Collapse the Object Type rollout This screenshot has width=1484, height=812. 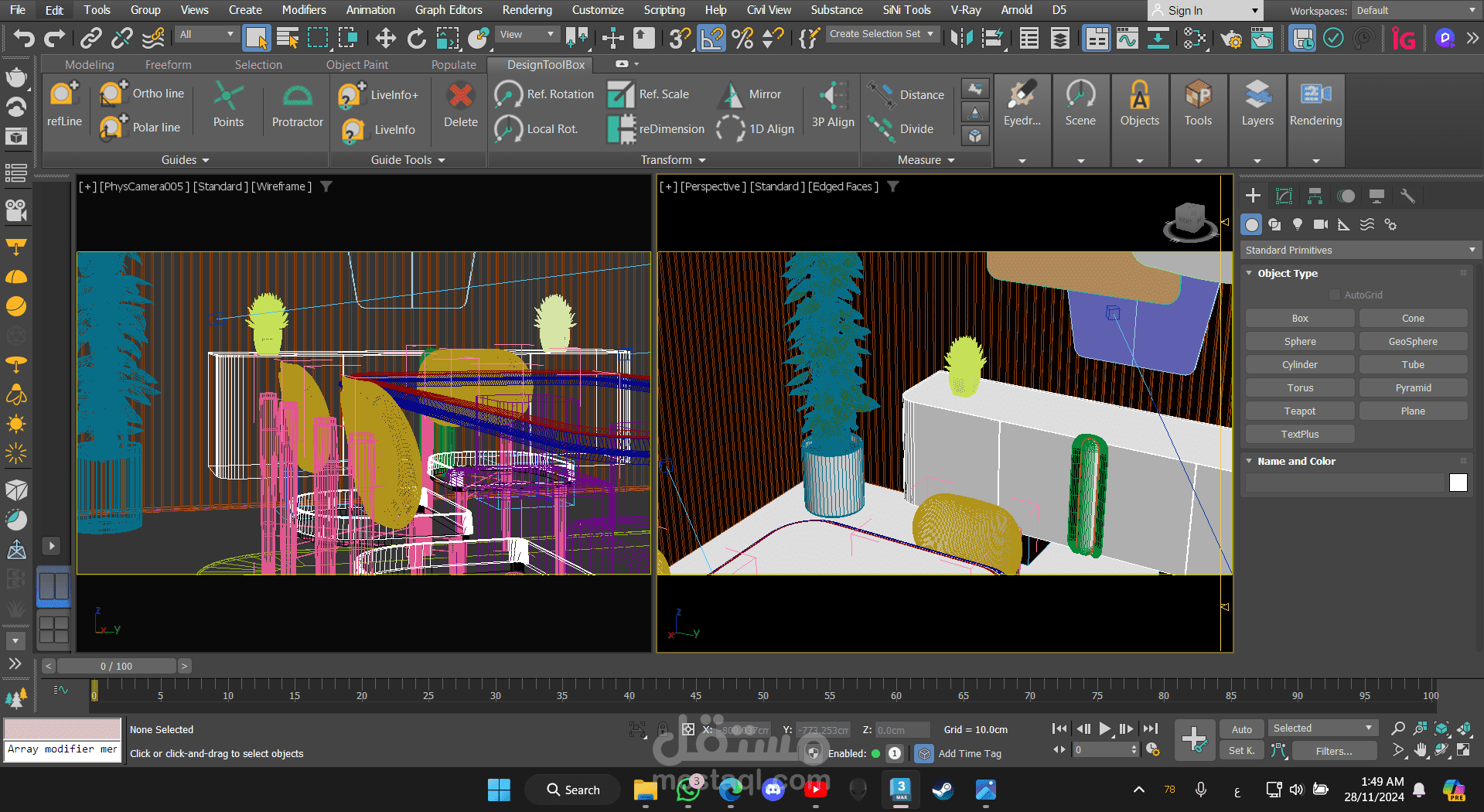1287,273
